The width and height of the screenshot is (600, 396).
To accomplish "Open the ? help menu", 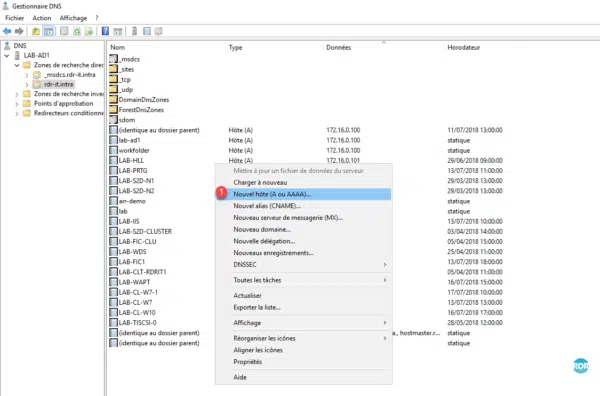I will [97, 18].
